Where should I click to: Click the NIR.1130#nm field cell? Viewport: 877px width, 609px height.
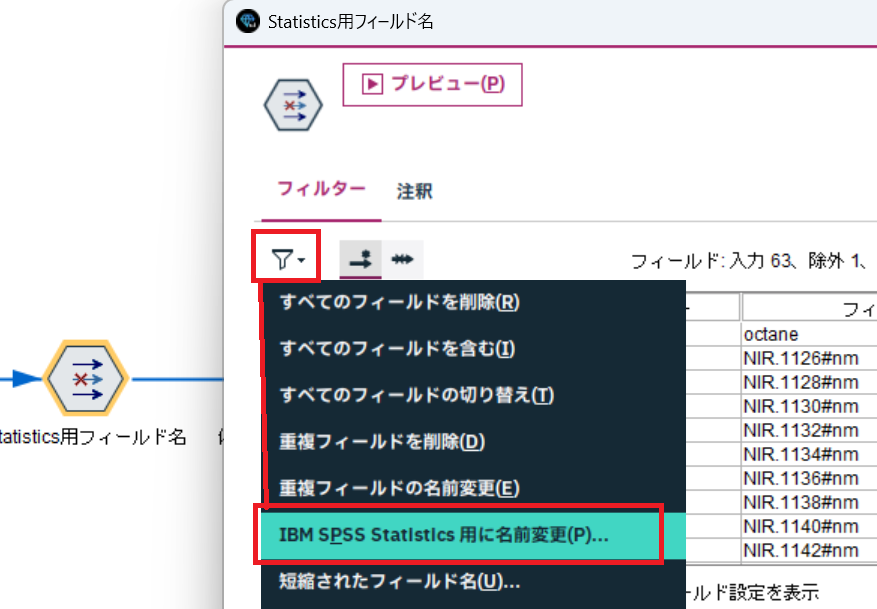pos(809,406)
